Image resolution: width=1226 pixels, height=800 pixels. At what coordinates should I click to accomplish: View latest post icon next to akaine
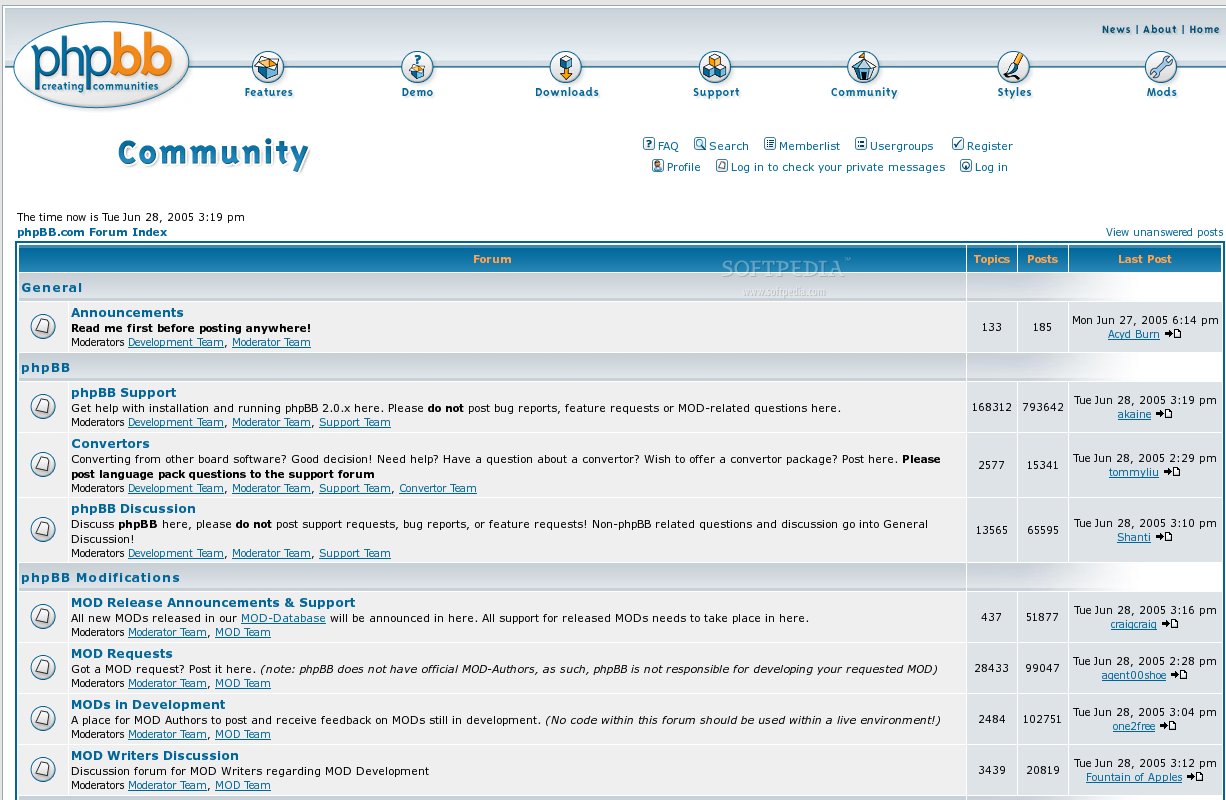tap(1164, 414)
